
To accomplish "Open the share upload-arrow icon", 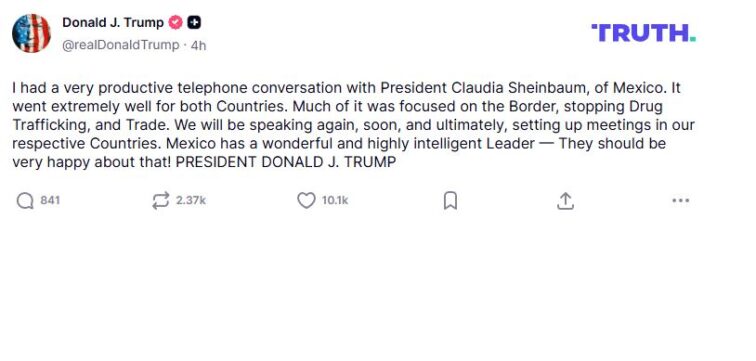I will 565,201.
